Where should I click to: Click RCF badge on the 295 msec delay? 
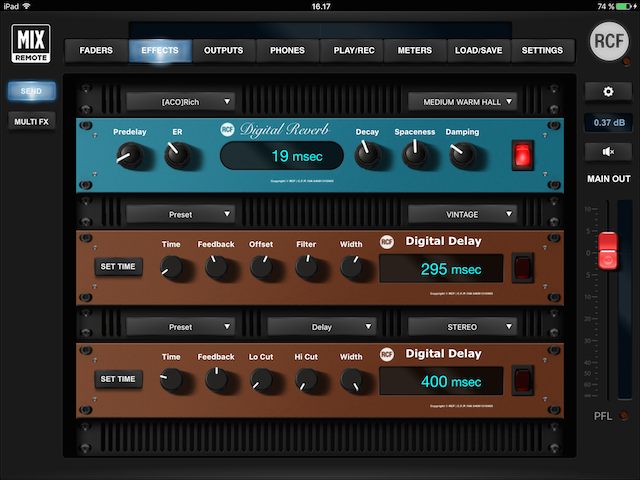point(387,242)
